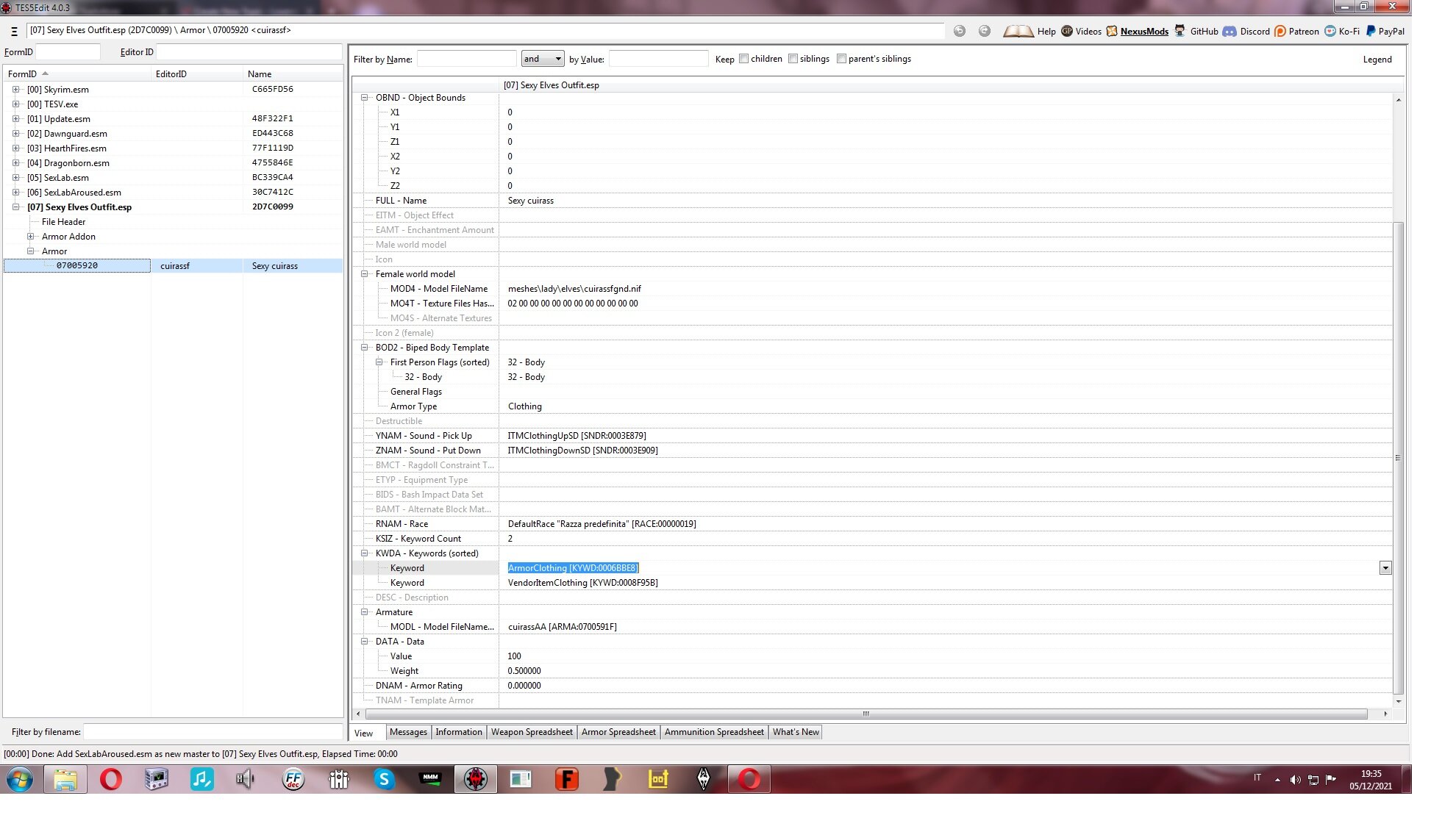Focus the Editor ID search field
This screenshot has width=1456, height=818.
pos(249,52)
